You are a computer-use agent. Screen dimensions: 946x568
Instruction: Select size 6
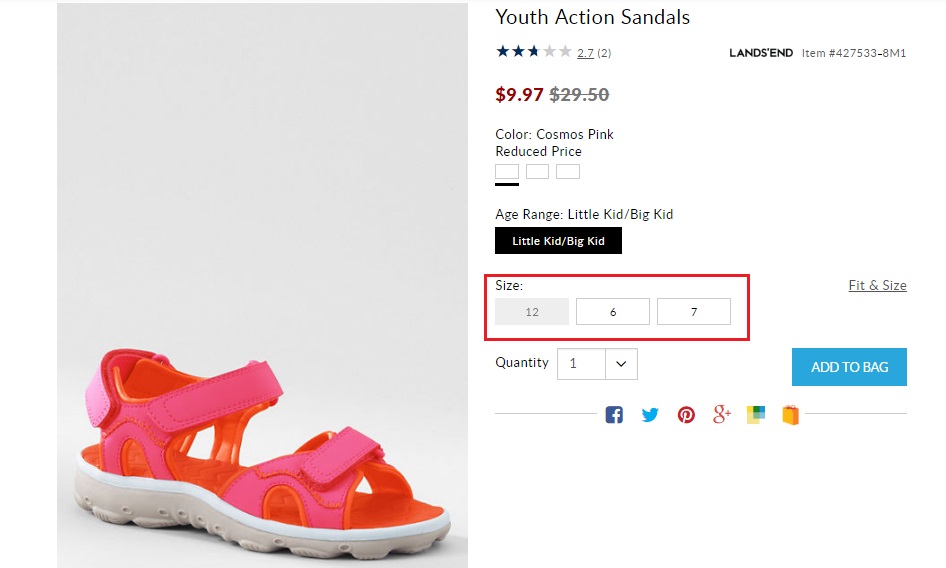613,312
